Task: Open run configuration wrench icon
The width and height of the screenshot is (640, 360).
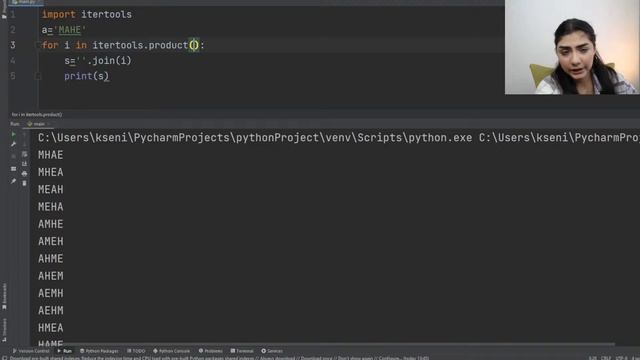Action: [x=13, y=144]
